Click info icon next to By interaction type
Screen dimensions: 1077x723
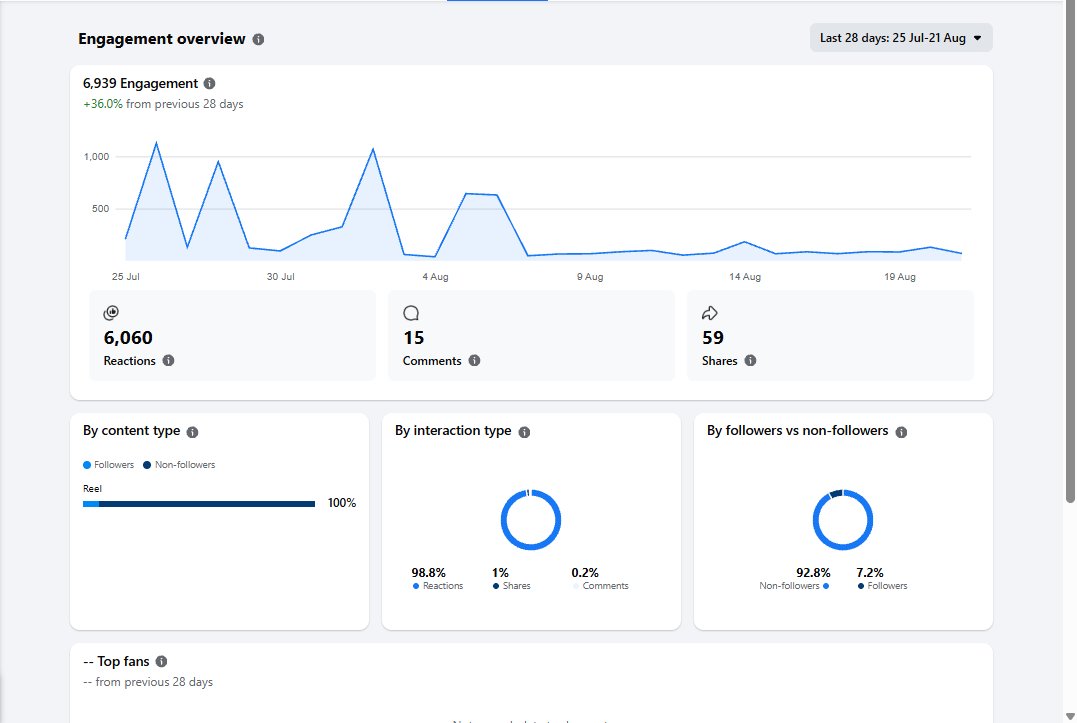524,432
